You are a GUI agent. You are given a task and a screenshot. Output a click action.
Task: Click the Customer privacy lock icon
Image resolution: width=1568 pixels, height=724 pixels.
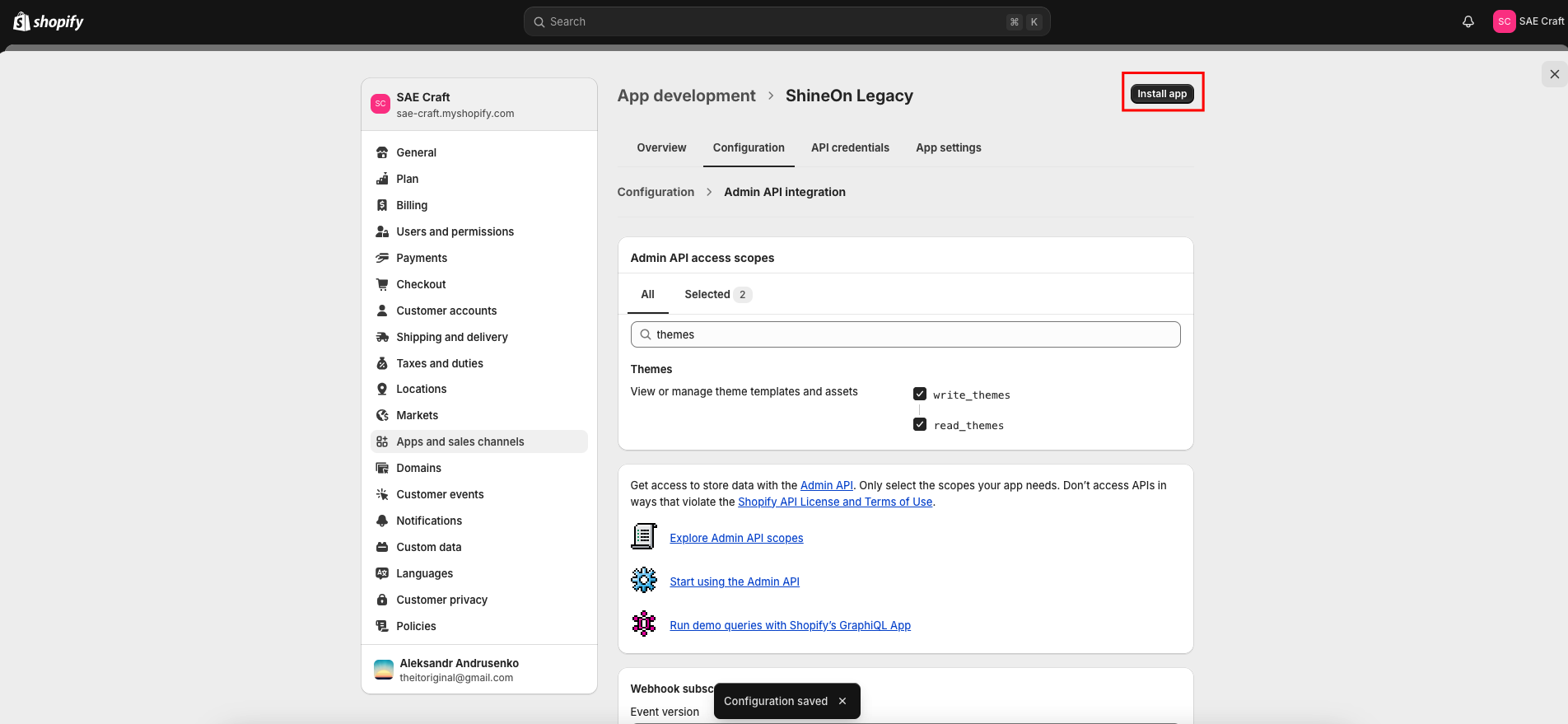pyautogui.click(x=382, y=600)
